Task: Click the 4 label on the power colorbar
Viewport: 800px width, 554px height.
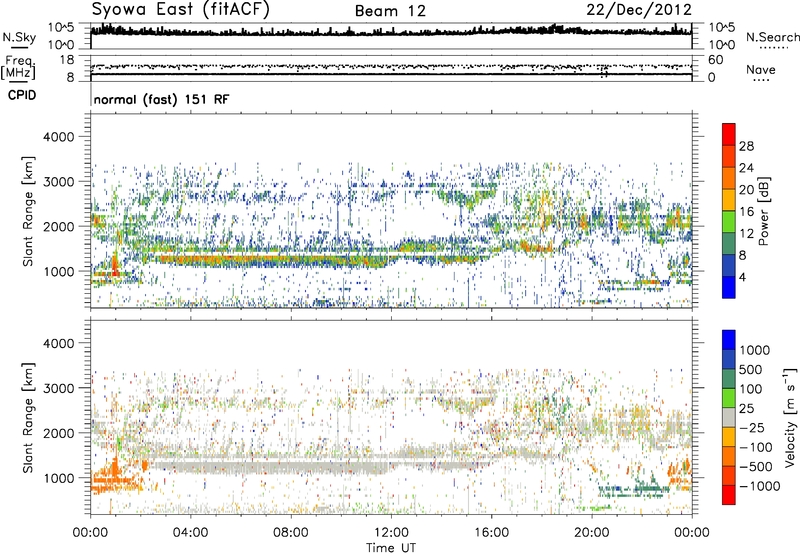Action: tap(742, 277)
